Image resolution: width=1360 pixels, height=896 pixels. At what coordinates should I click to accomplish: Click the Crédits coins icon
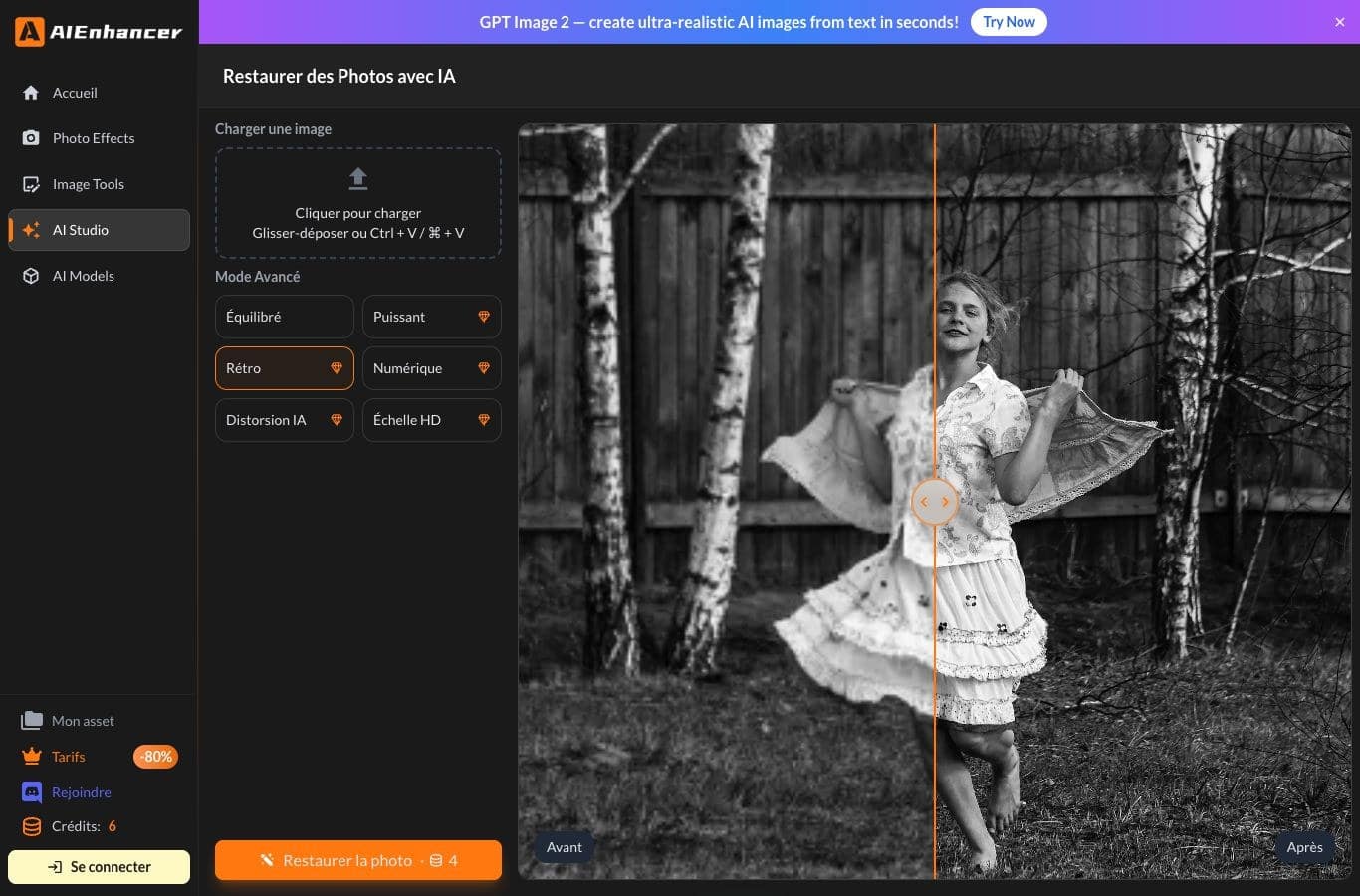[x=32, y=826]
